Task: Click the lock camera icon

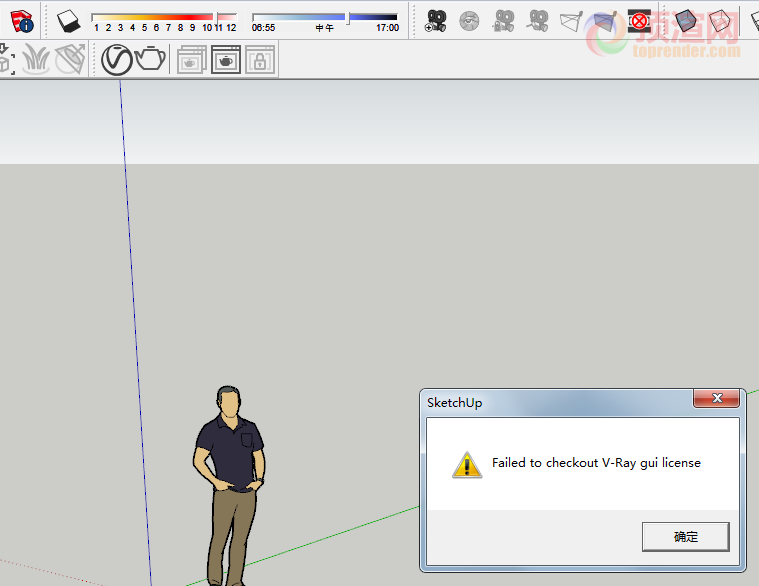Action: point(503,21)
